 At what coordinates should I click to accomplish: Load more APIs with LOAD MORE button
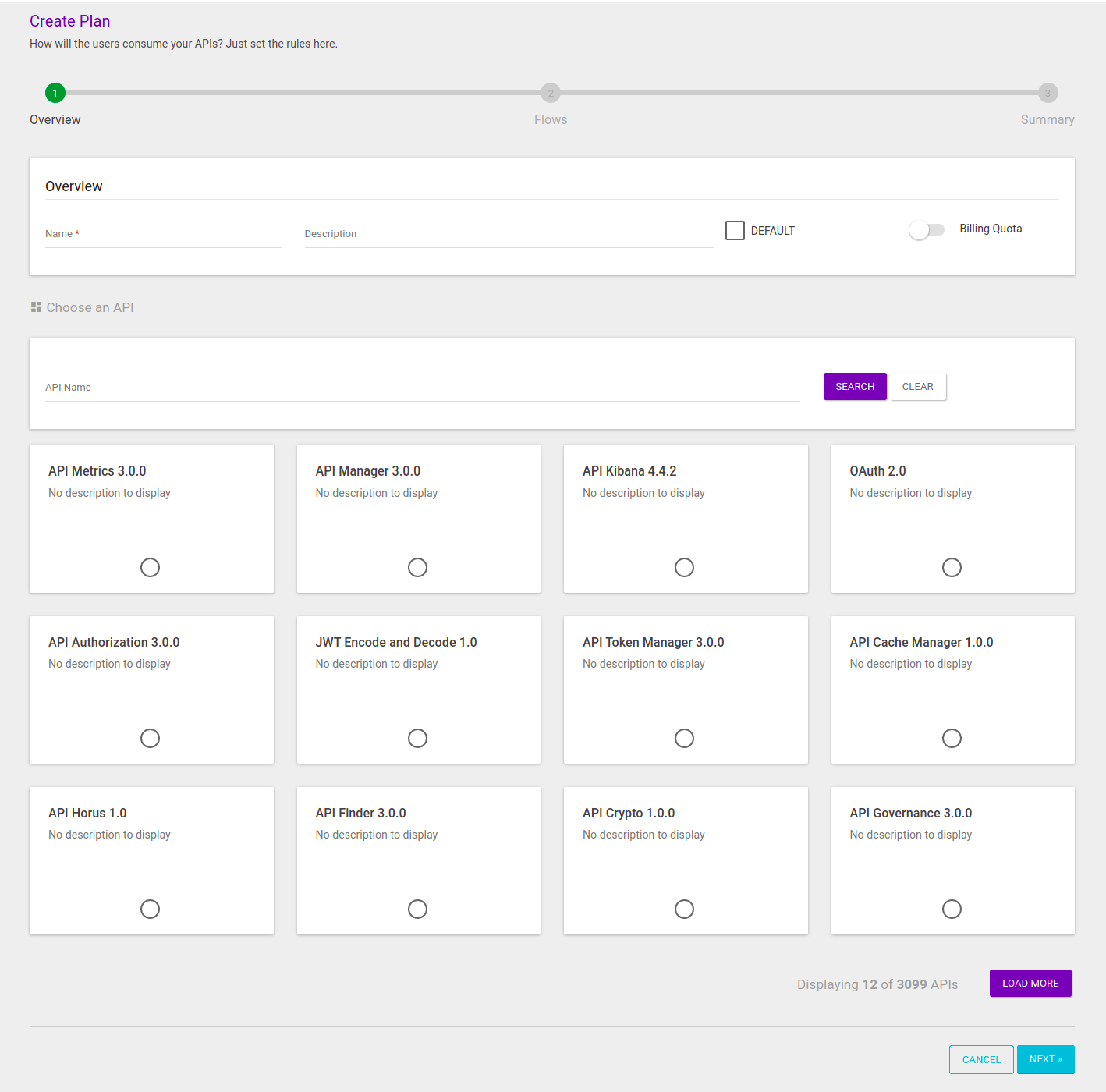click(1030, 984)
